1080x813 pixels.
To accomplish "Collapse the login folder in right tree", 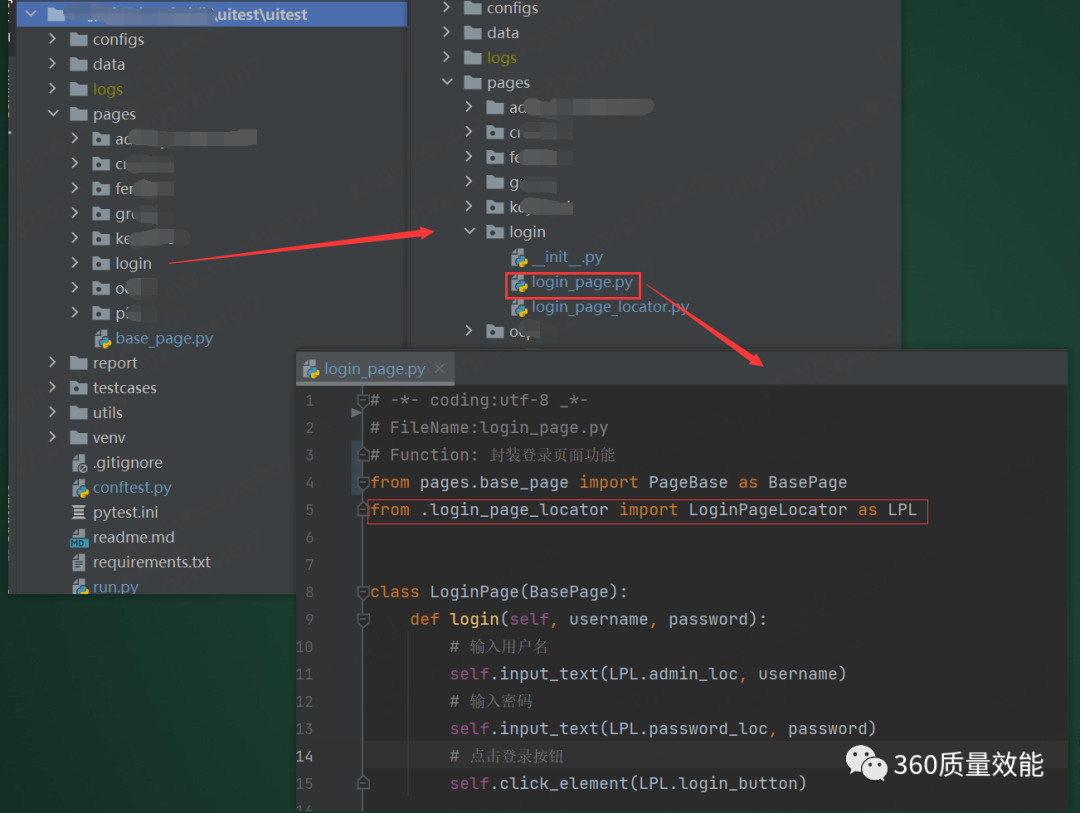I will pos(470,231).
